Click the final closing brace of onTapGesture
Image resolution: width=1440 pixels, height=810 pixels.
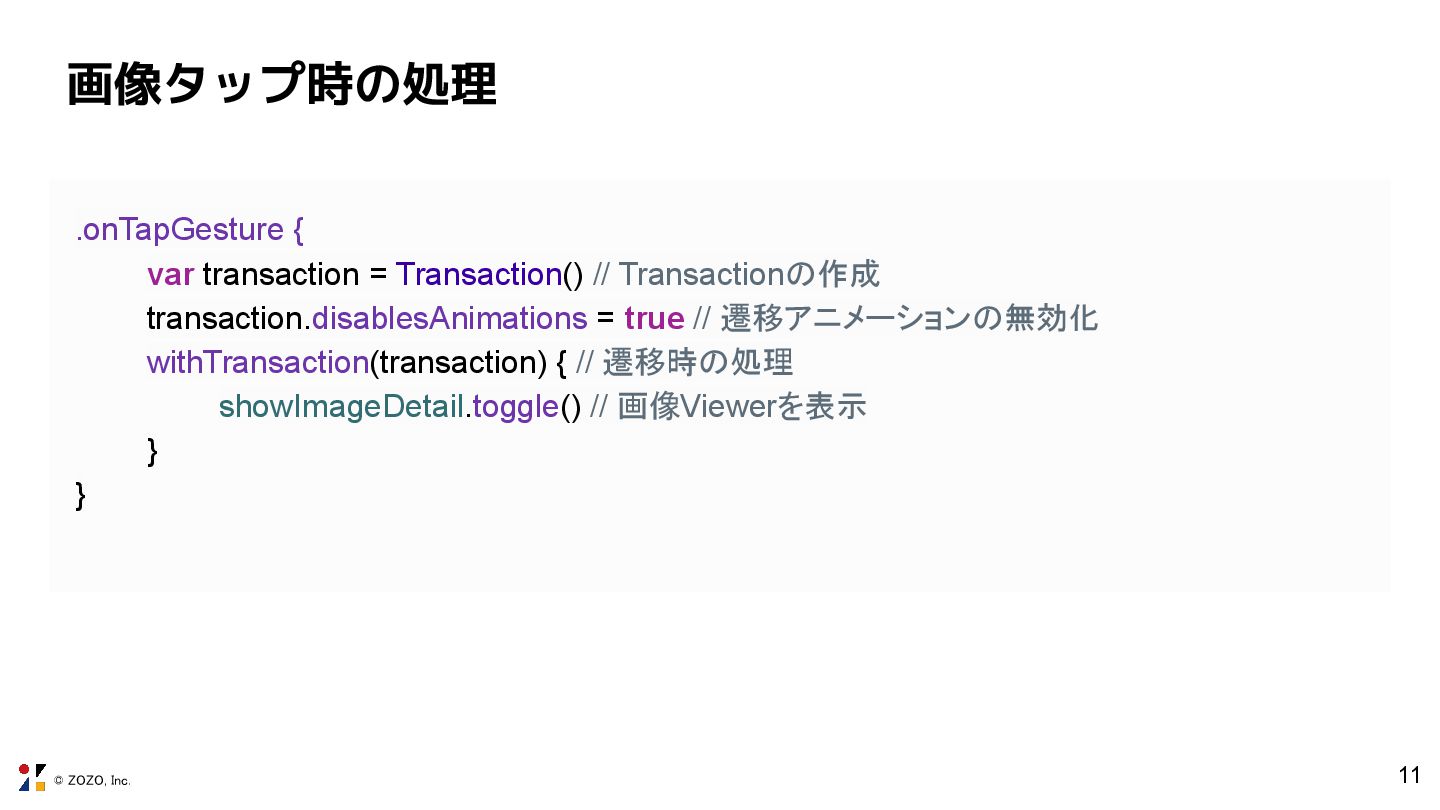[x=81, y=495]
